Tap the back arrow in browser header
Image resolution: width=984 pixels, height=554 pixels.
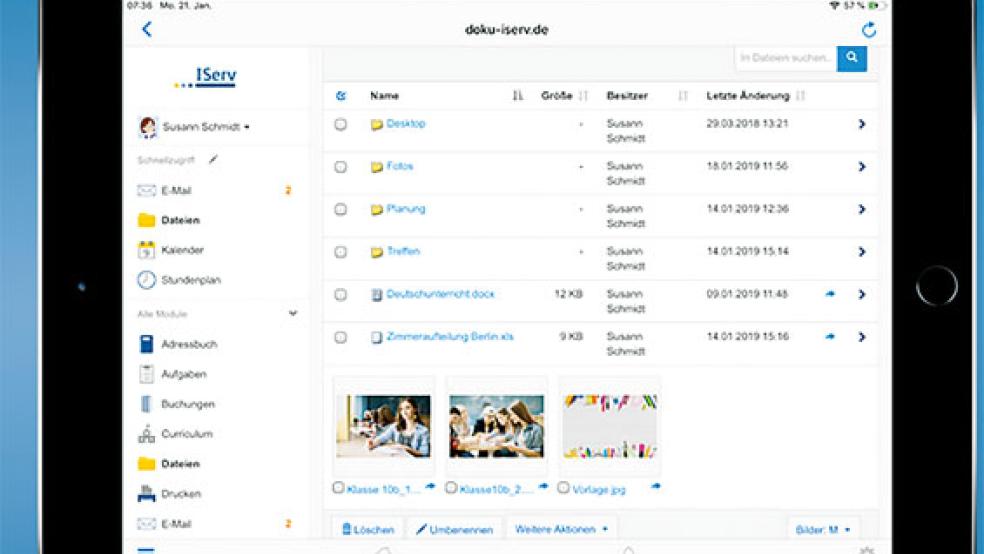[147, 29]
